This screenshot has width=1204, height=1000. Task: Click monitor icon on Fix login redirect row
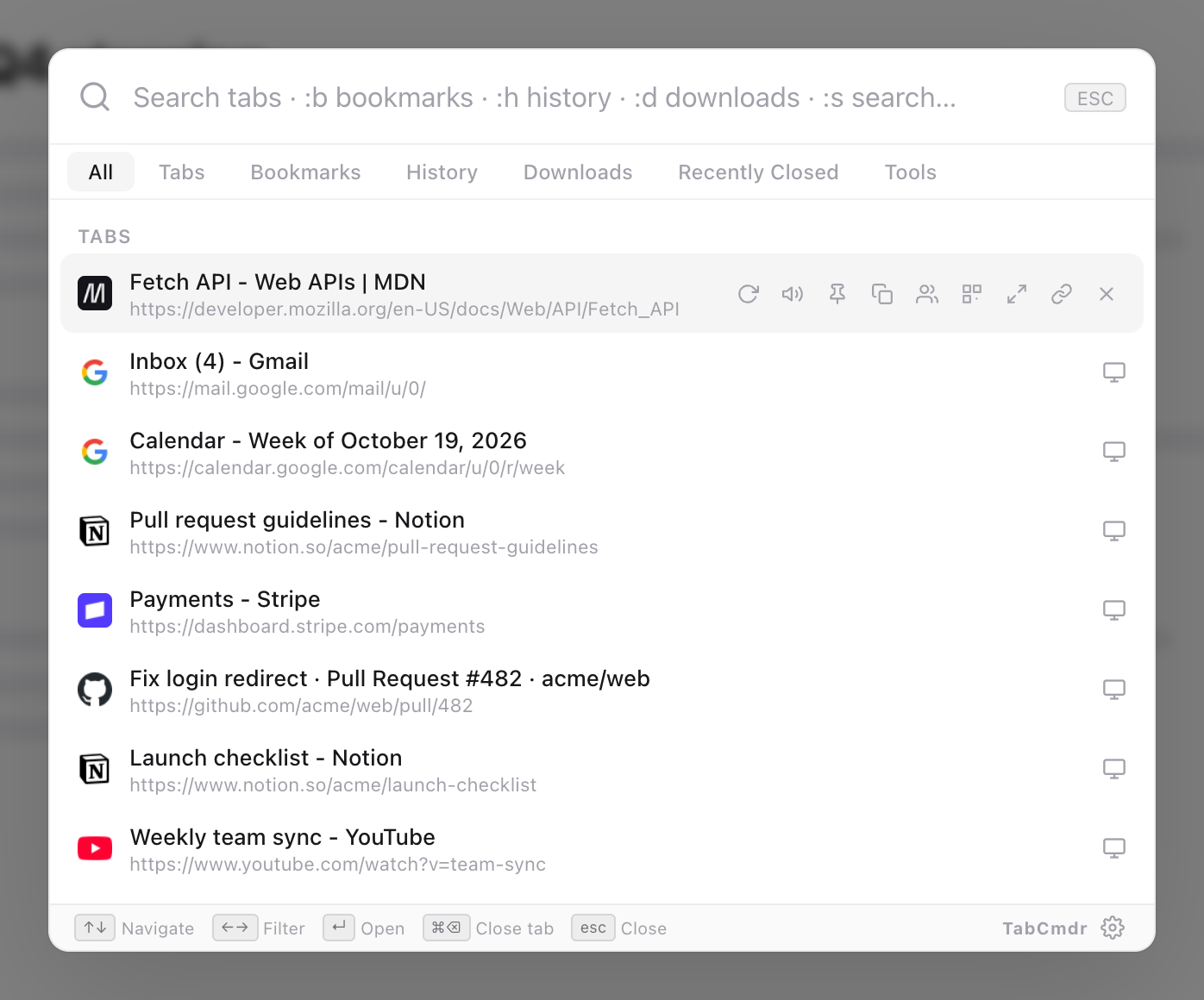[x=1114, y=690]
